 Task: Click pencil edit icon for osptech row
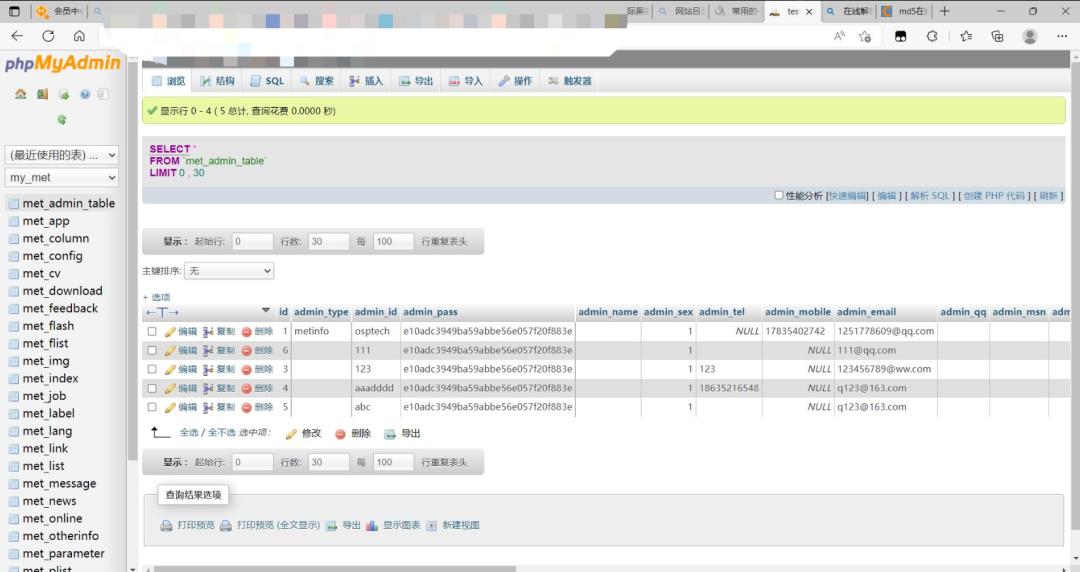170,331
